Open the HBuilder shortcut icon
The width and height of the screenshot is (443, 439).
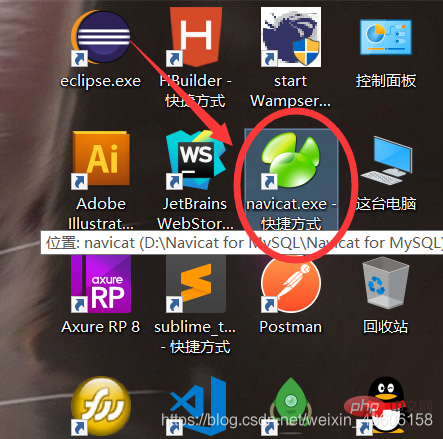195,37
